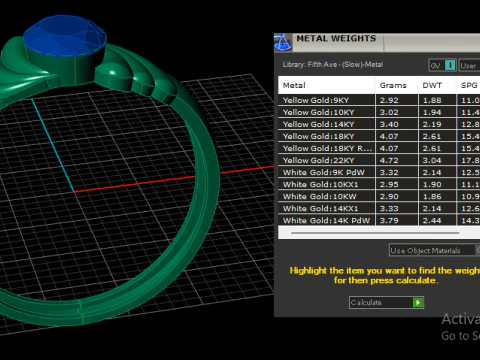Screen dimensions: 480x360
Task: Toggle the GV switch in Metal Weights
Action: coord(442,65)
